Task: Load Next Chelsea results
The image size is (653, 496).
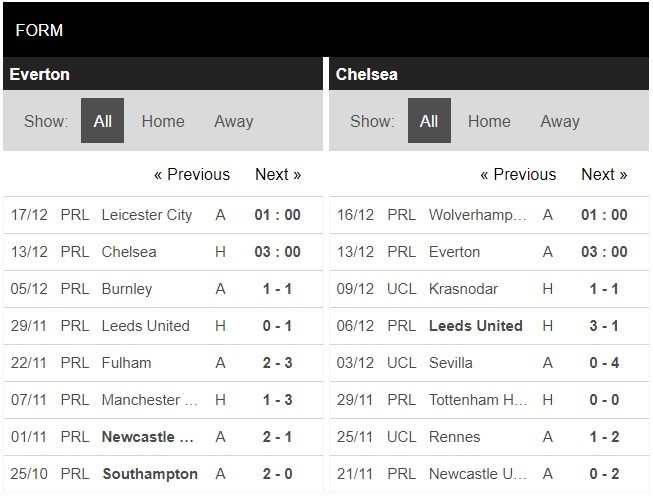Action: click(x=604, y=174)
